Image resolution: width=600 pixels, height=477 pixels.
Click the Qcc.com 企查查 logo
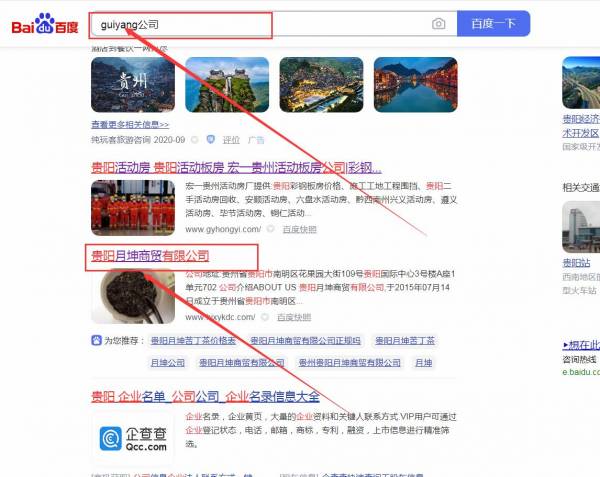(x=131, y=438)
